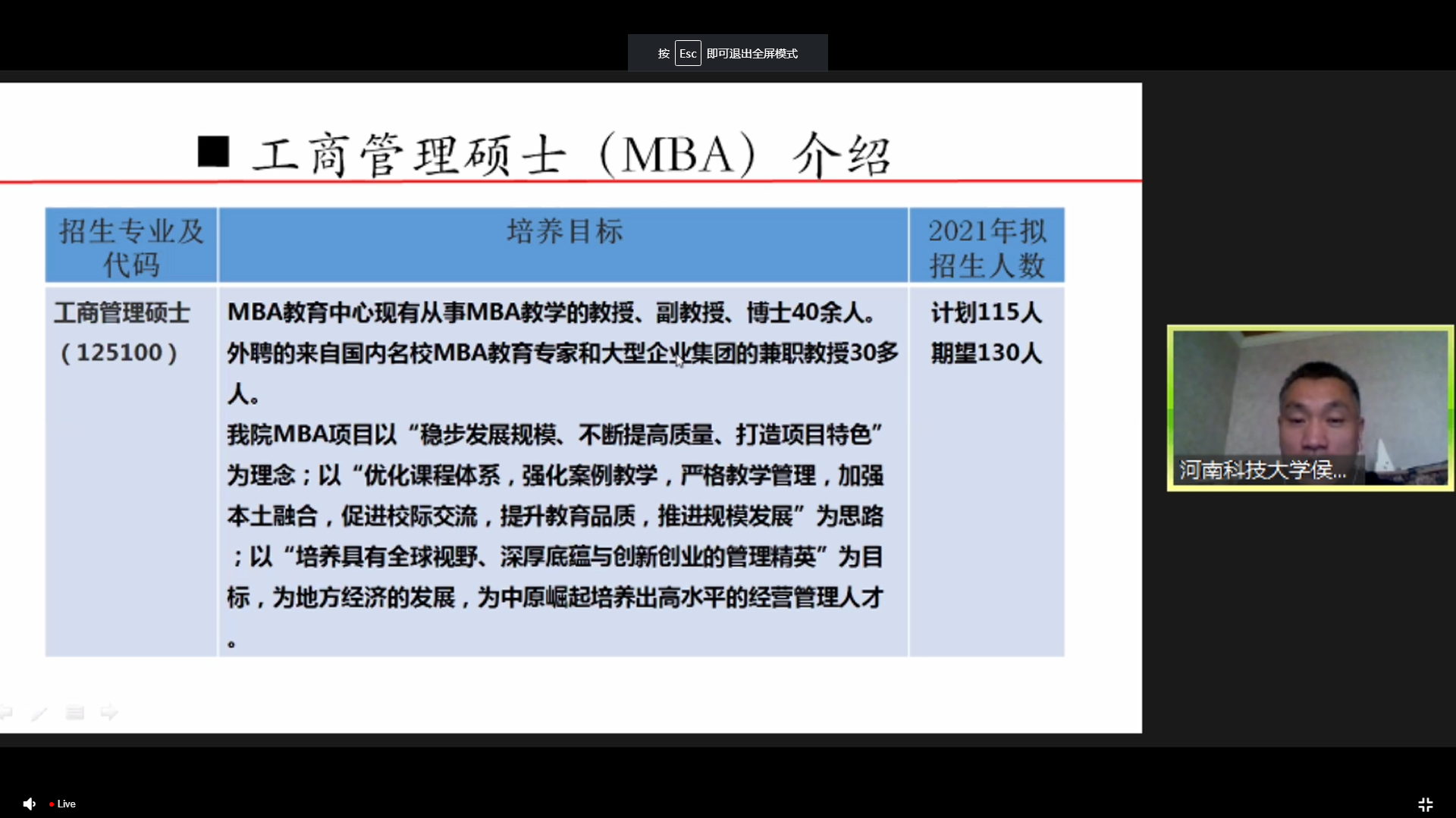Click the 即可退出全屏模式 banner text

click(752, 54)
